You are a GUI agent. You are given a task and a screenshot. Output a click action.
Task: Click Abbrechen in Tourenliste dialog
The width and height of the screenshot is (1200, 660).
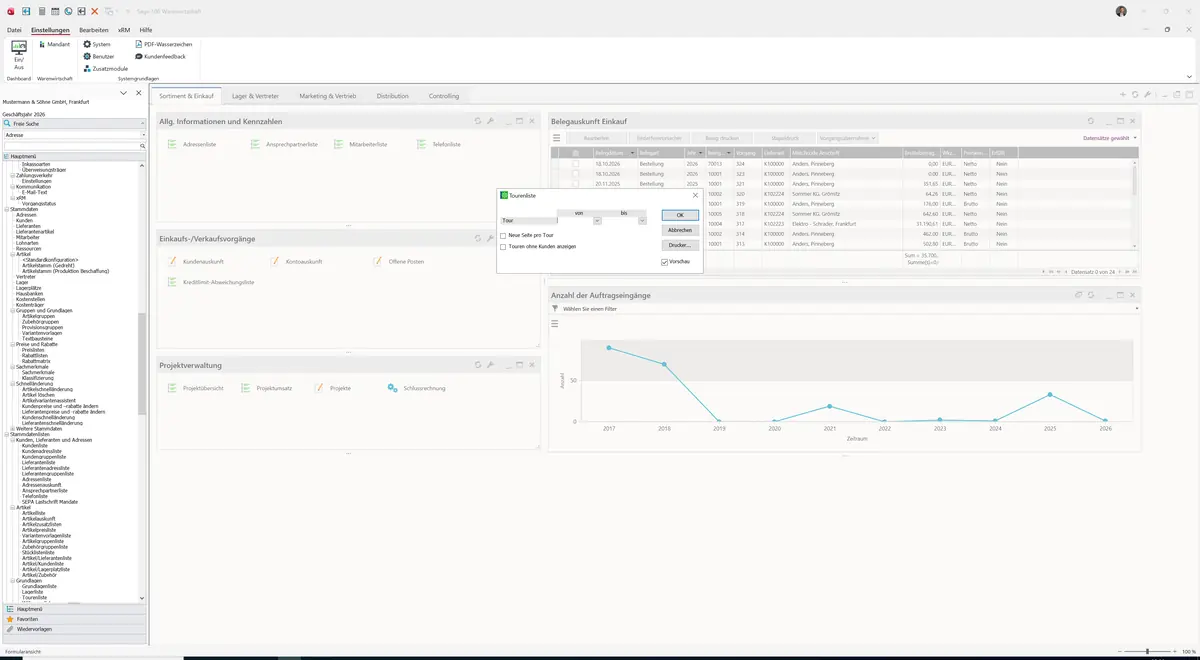680,230
